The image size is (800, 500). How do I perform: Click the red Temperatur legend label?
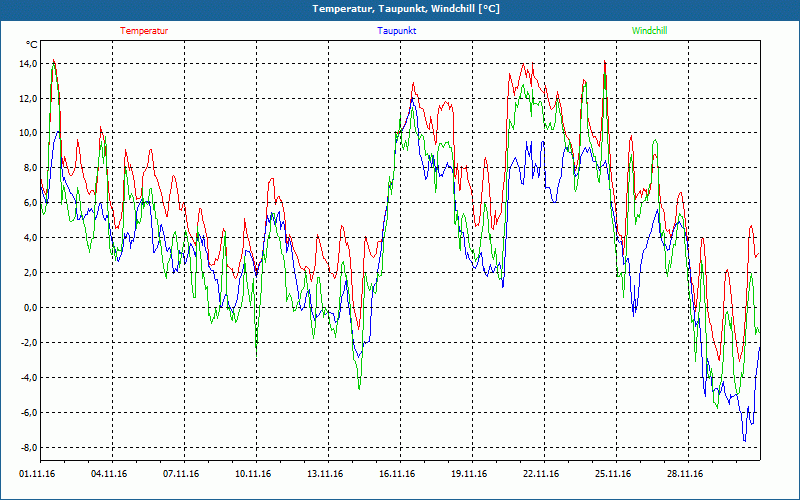pos(144,31)
